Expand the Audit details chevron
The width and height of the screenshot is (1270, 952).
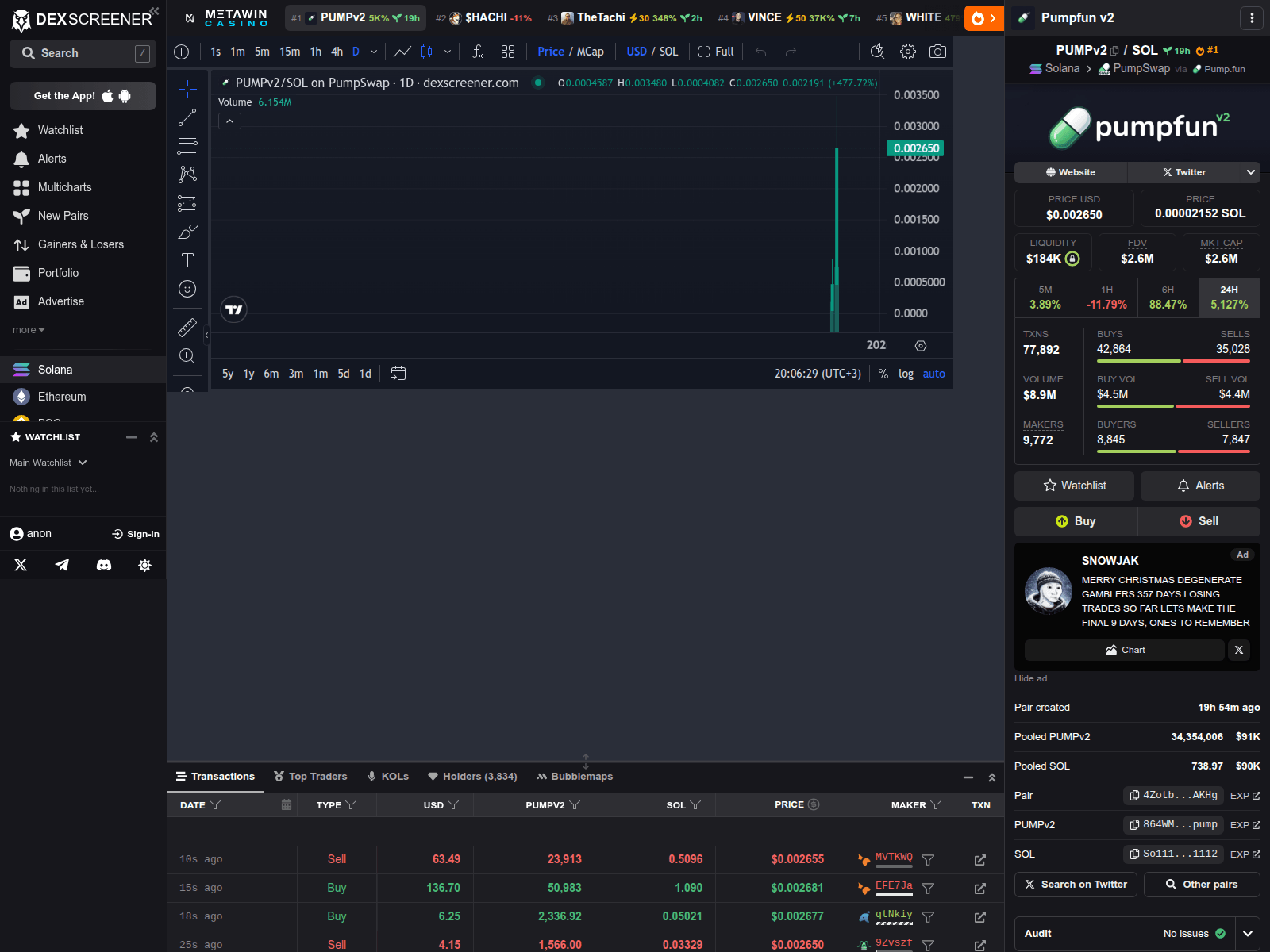point(1248,934)
